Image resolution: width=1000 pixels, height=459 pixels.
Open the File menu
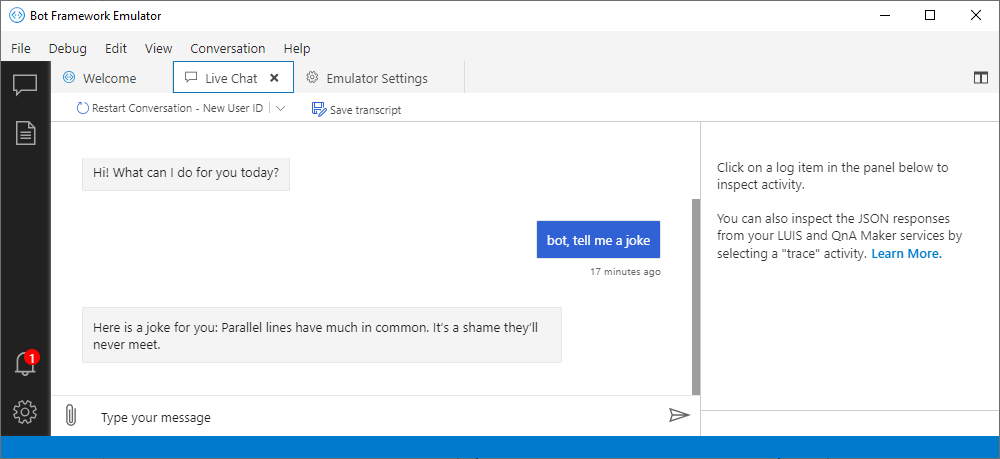coord(21,48)
